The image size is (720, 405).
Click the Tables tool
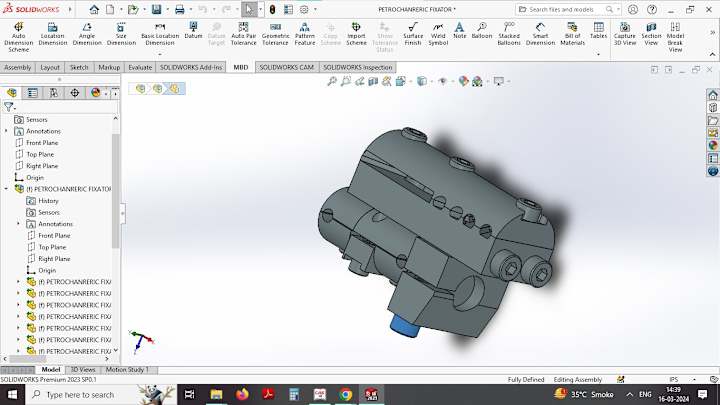click(x=598, y=30)
